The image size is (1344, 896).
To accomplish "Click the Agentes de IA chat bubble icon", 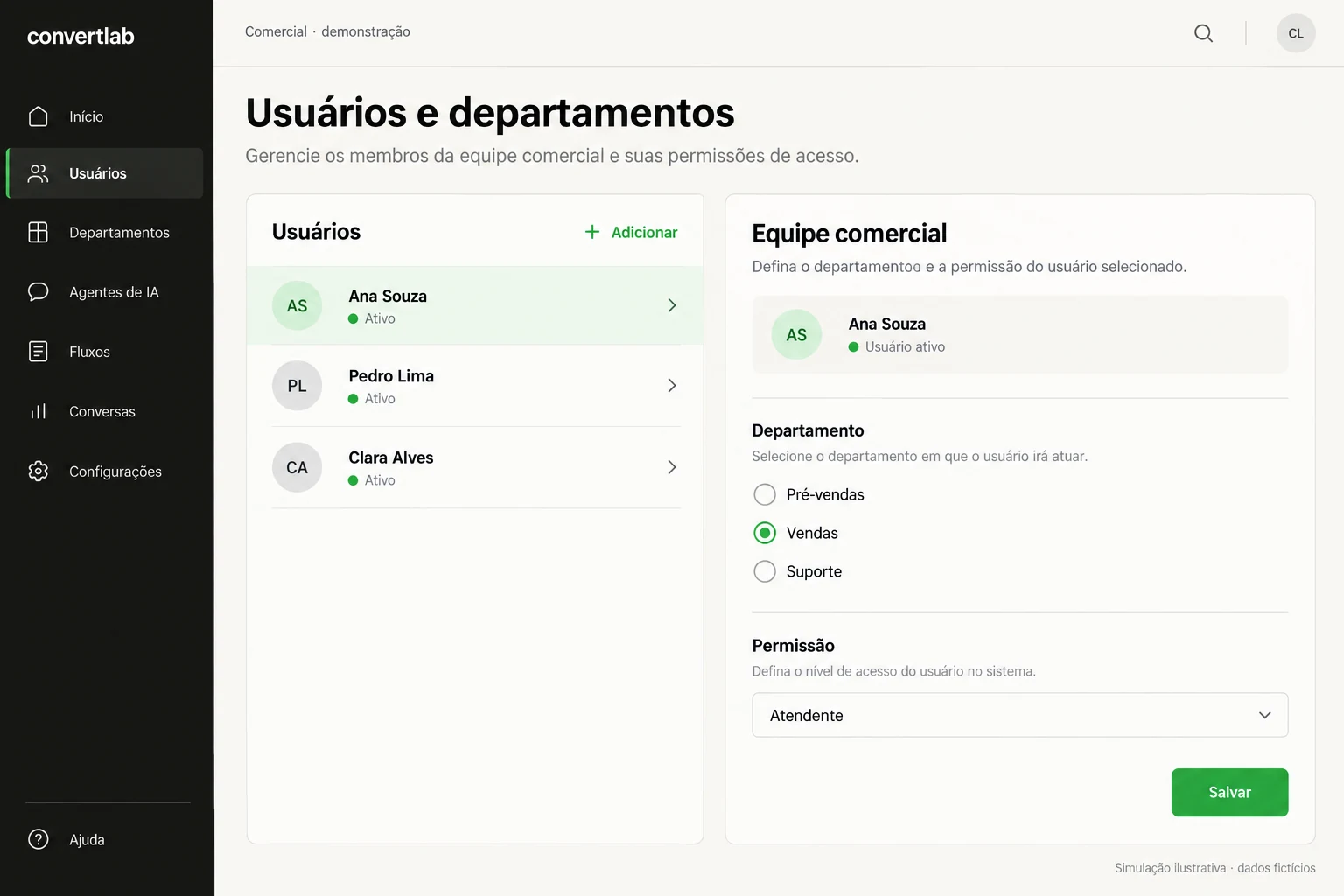I will tap(38, 291).
